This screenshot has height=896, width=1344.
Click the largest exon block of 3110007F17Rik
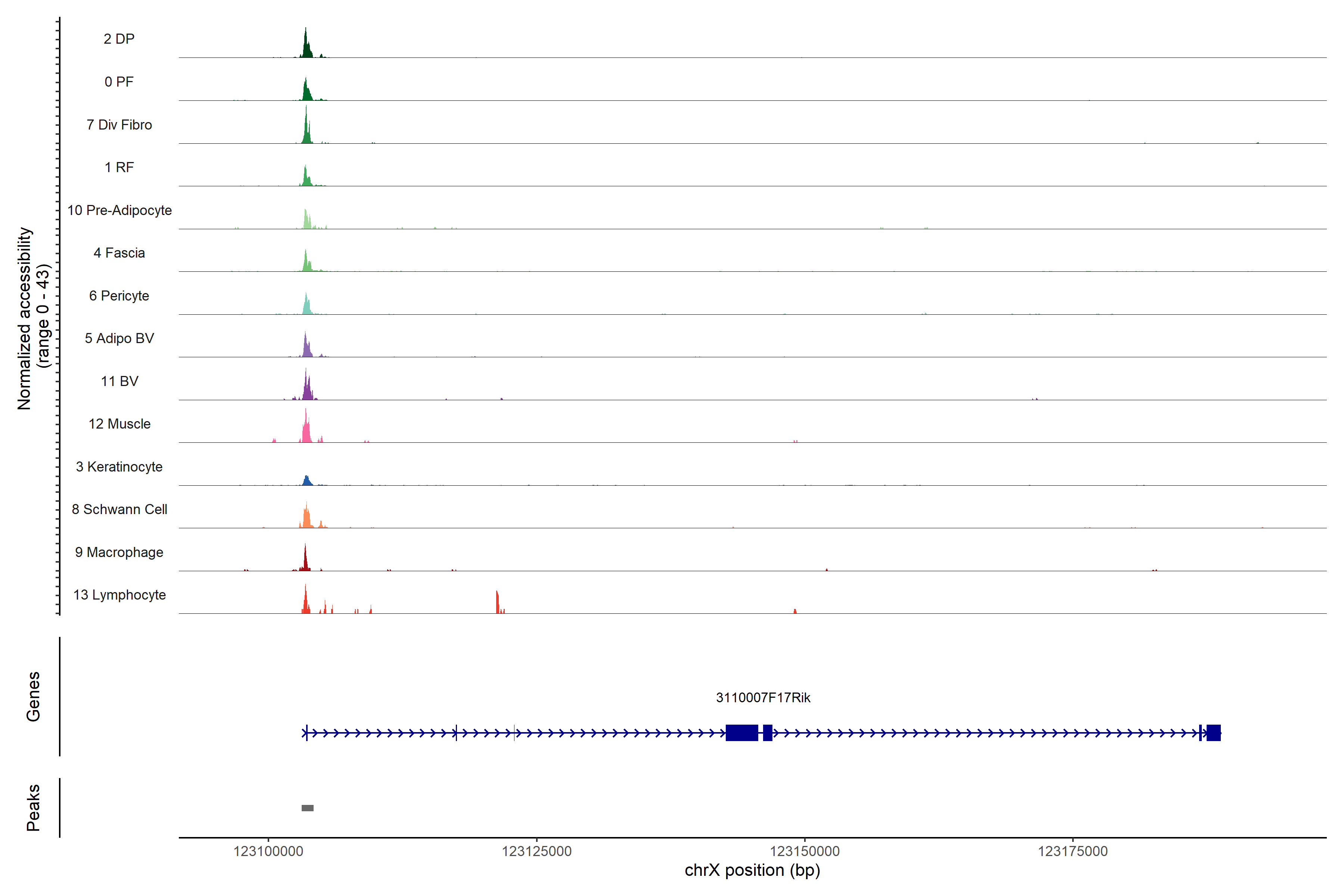(742, 732)
